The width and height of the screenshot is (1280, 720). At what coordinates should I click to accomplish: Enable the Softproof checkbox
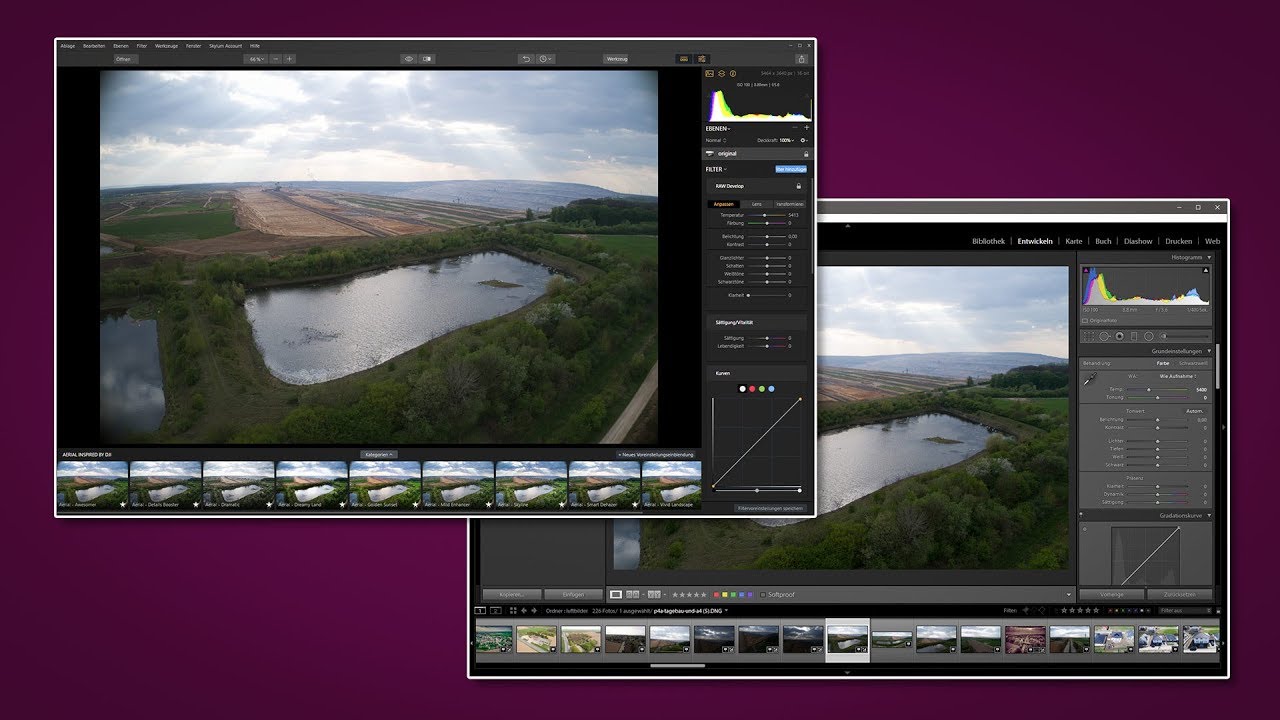point(762,594)
